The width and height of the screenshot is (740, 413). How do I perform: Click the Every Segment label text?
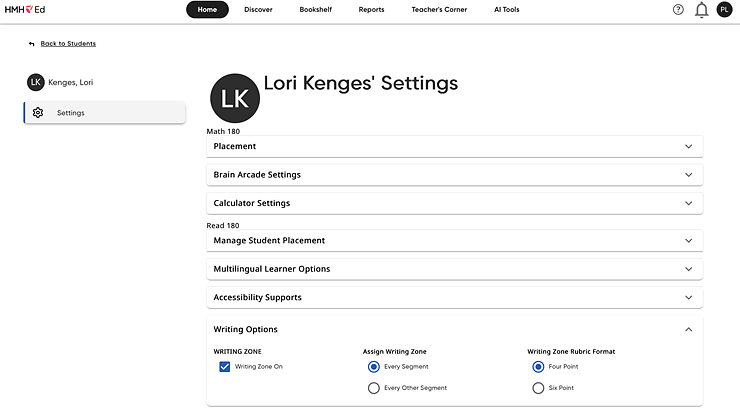(x=406, y=367)
